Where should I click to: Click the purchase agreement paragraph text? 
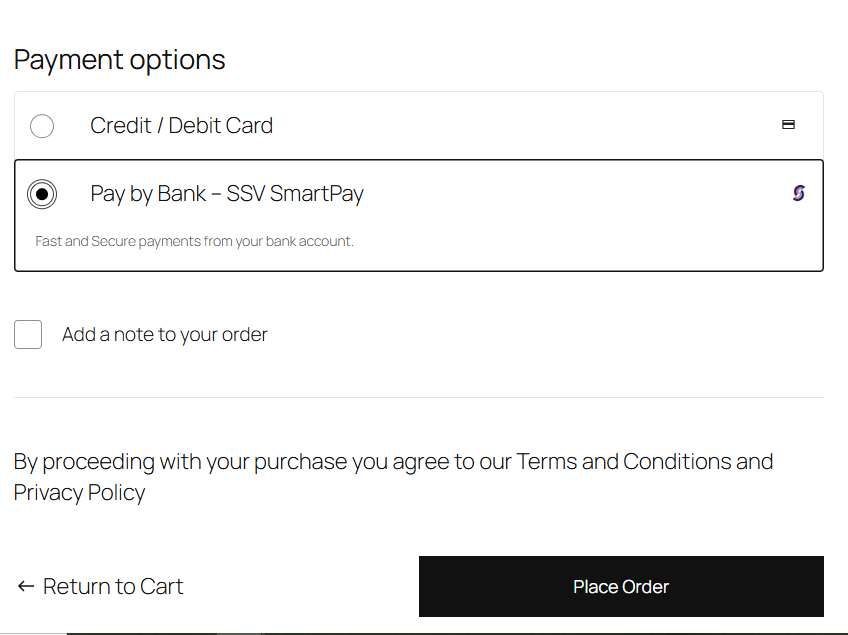pyautogui.click(x=393, y=476)
